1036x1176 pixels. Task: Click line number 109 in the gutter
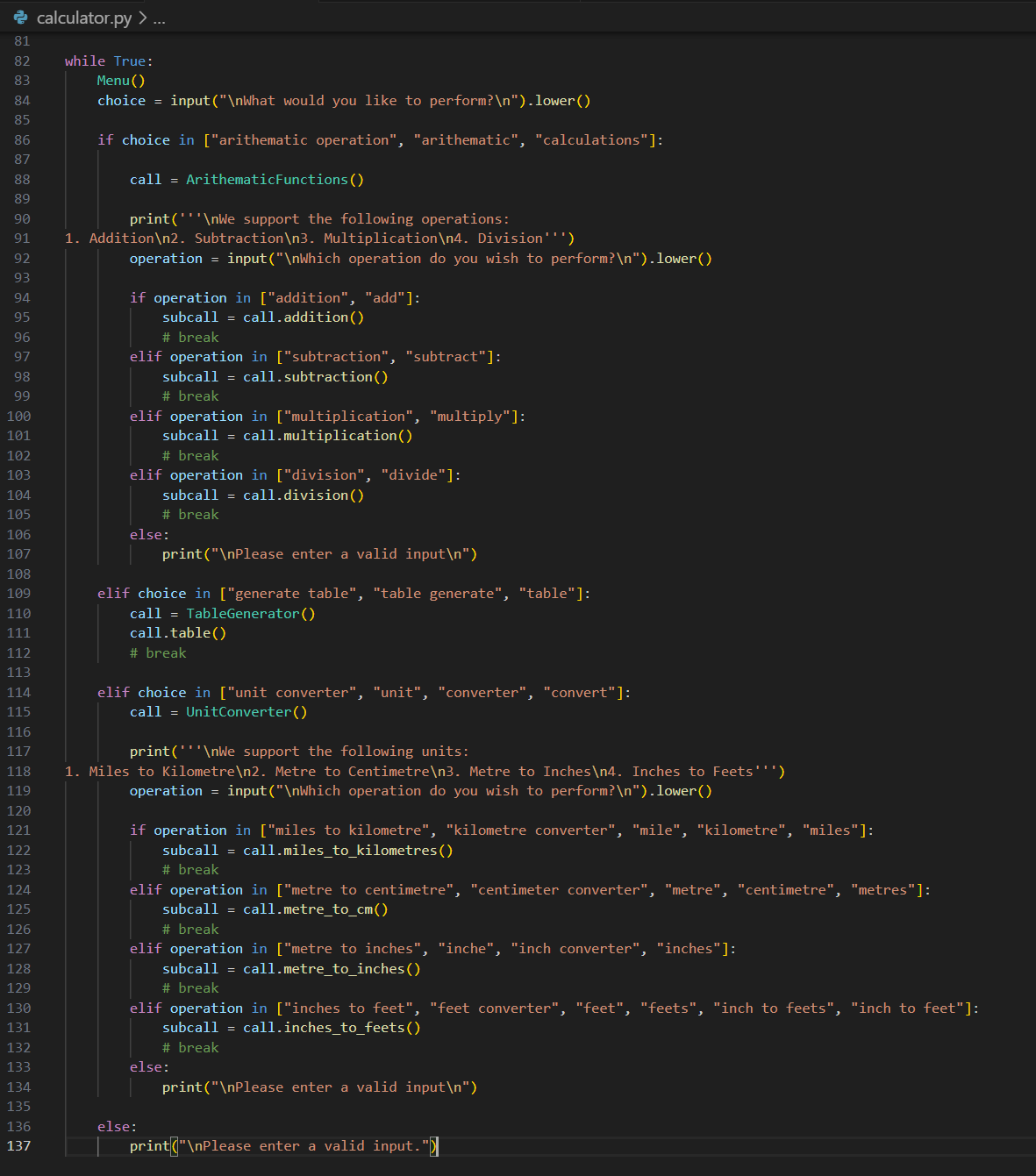[18, 594]
